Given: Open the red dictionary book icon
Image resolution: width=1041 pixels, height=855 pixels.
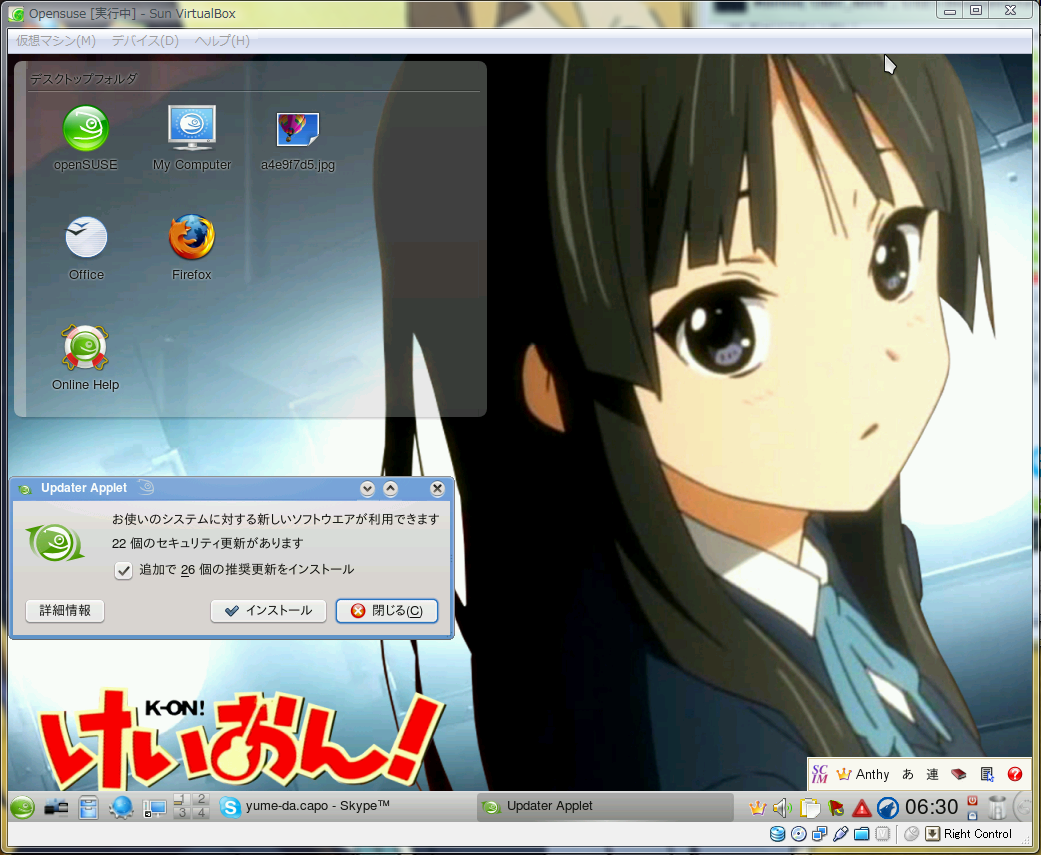Looking at the screenshot, I should pyautogui.click(x=958, y=774).
